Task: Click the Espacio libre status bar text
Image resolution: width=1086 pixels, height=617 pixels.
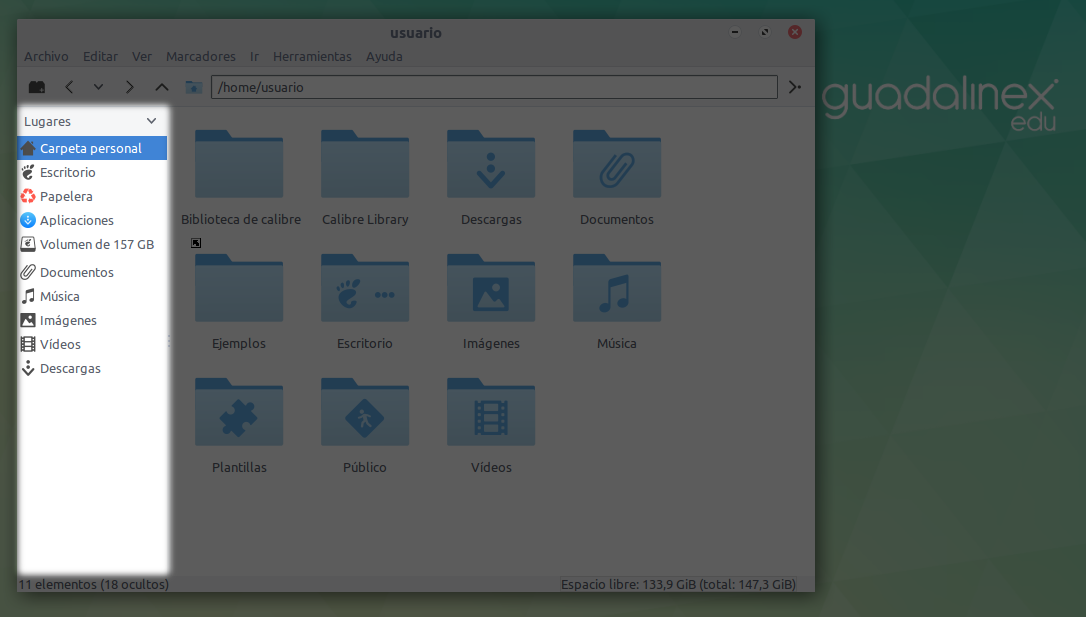Action: (678, 584)
